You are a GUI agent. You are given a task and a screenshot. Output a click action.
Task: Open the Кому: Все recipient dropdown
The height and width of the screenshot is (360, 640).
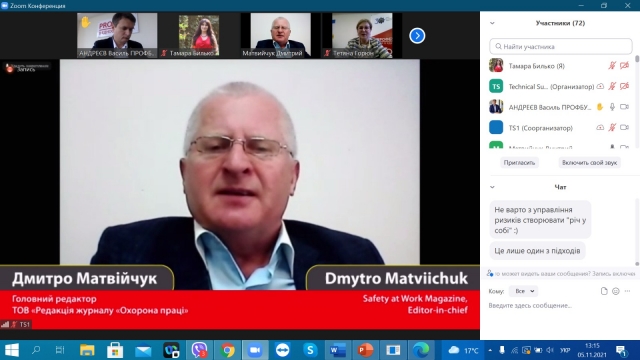[524, 291]
